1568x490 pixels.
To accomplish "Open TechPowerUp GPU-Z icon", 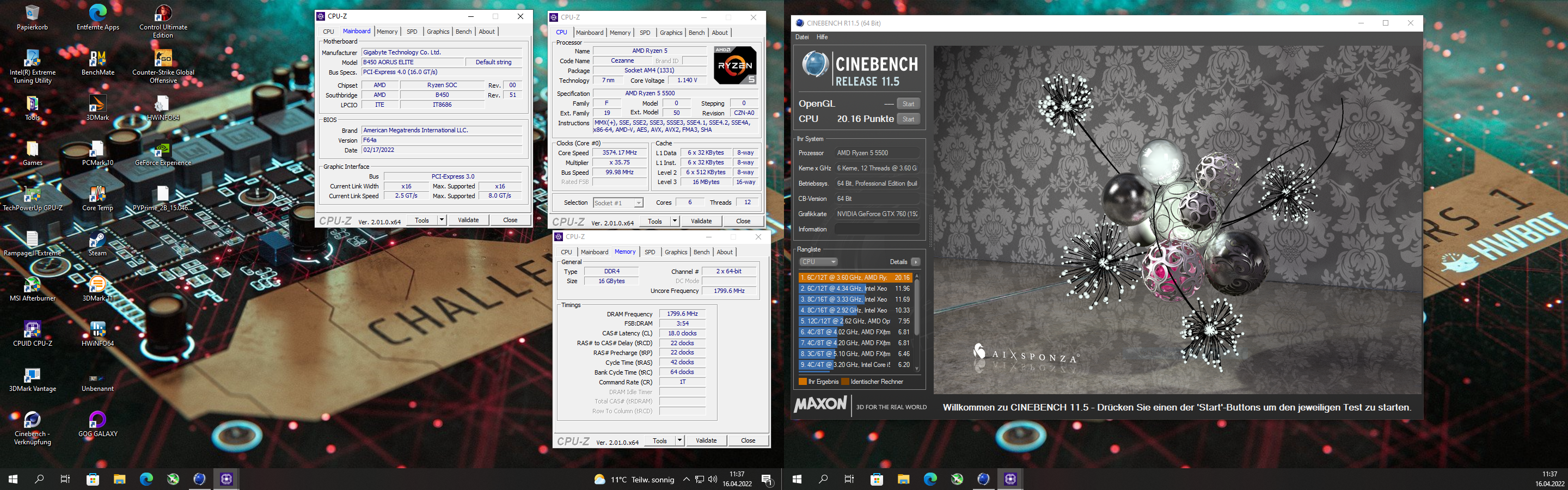I will tap(32, 199).
